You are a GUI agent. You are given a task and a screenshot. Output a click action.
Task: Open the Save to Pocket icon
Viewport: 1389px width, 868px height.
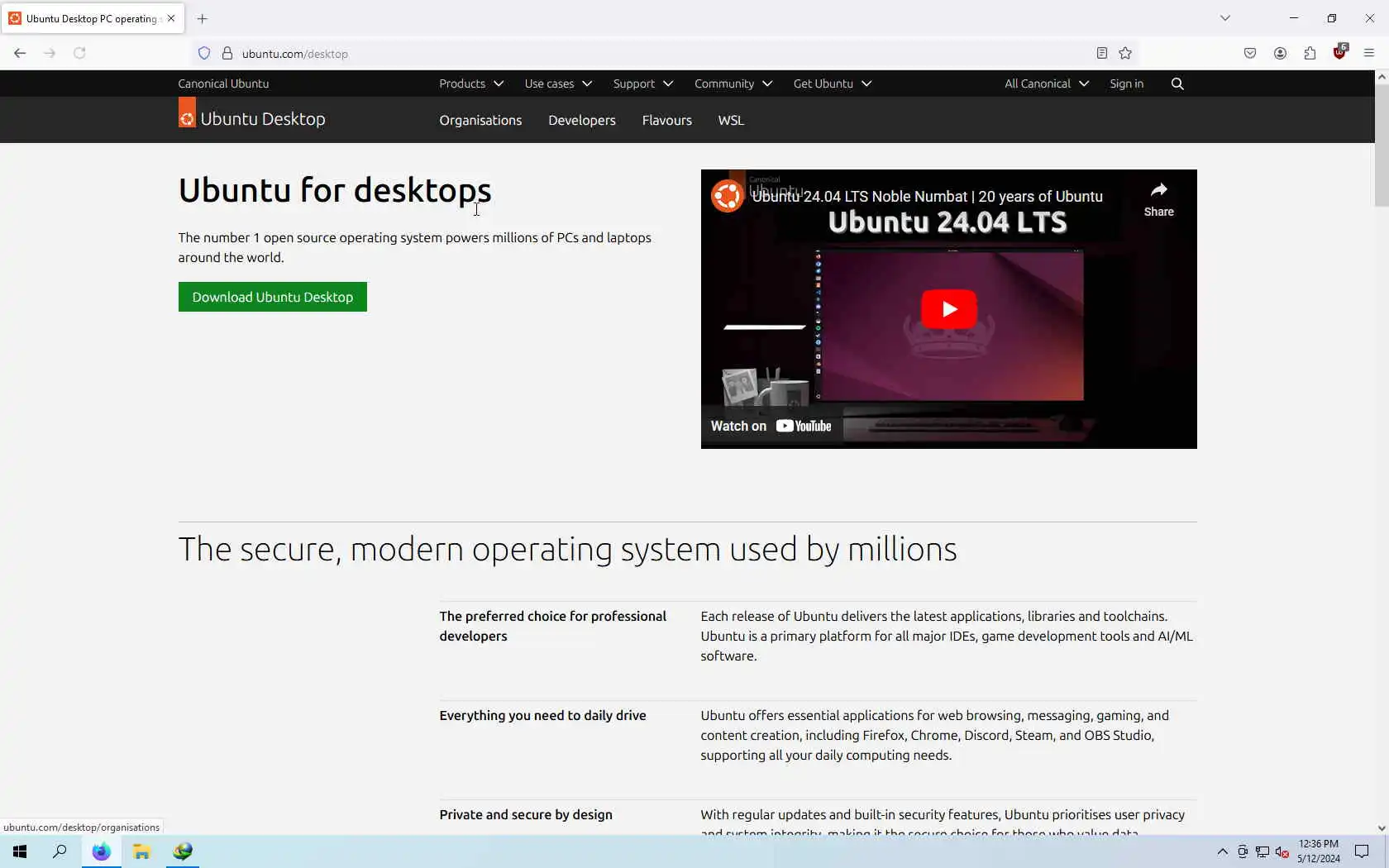pyautogui.click(x=1250, y=54)
